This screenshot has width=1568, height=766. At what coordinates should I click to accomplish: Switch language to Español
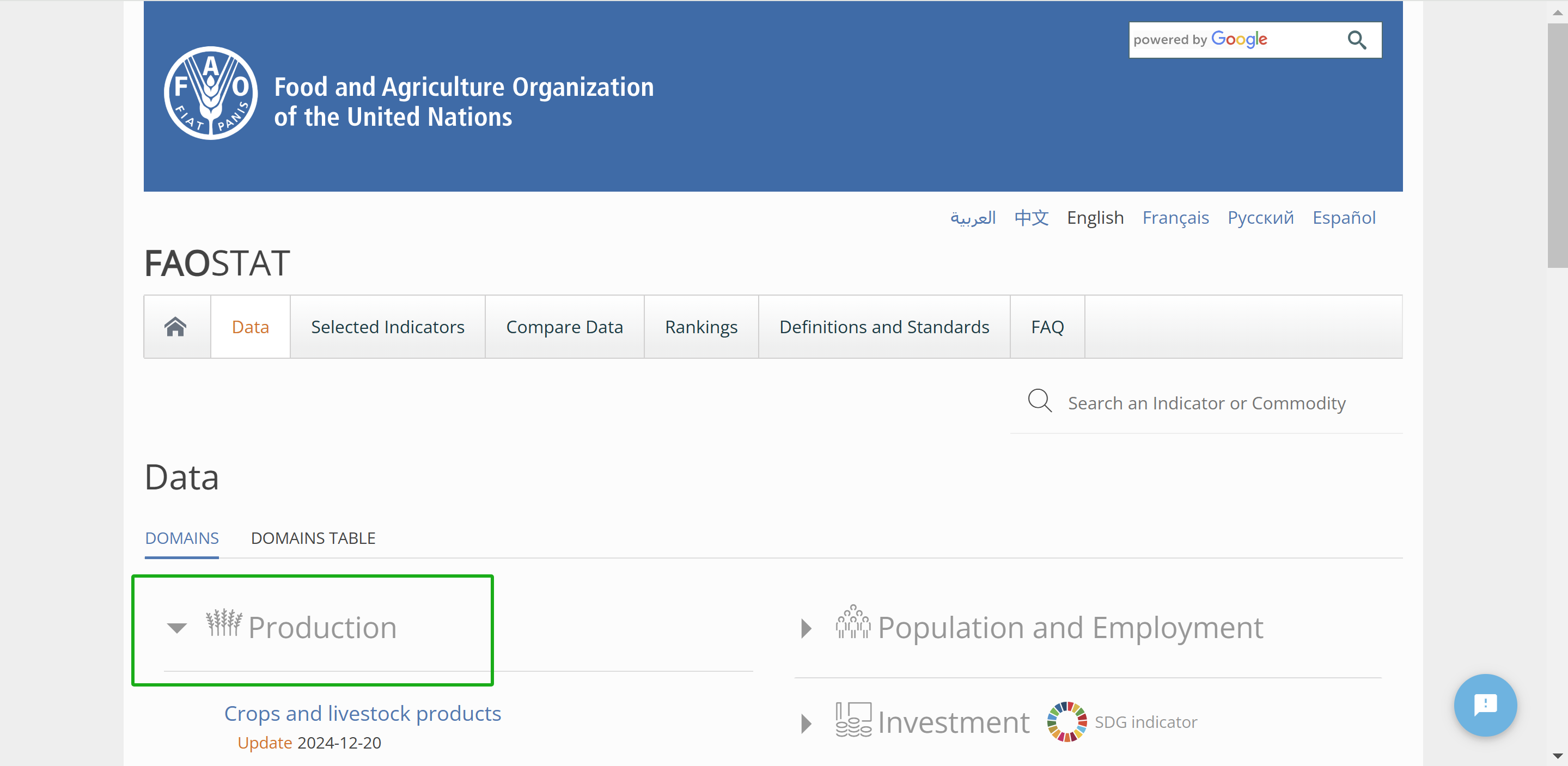(x=1344, y=217)
